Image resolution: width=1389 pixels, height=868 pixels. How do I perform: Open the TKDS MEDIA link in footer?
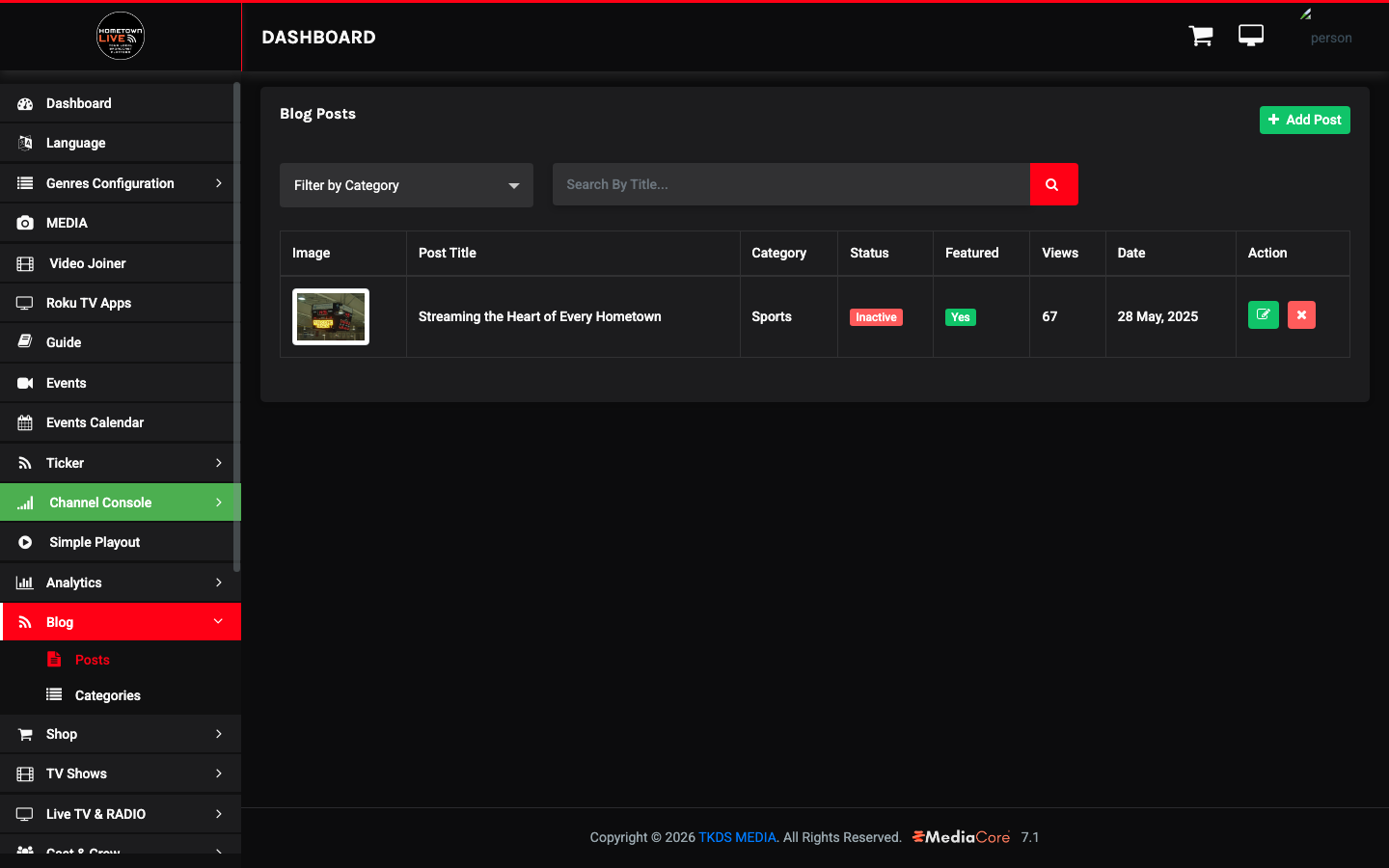(x=737, y=837)
